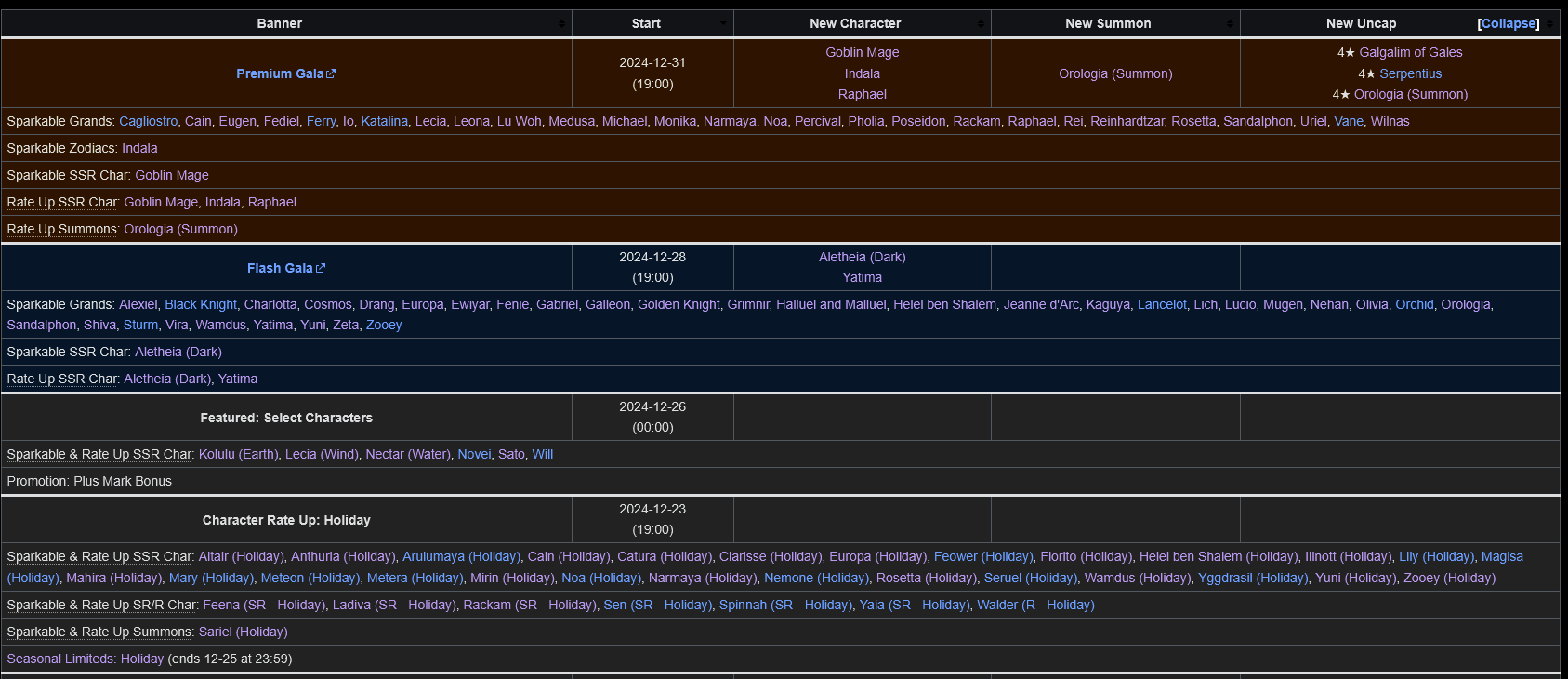This screenshot has width=1568, height=679.
Task: Click the New Uncap column sort arrows
Action: point(1549,24)
